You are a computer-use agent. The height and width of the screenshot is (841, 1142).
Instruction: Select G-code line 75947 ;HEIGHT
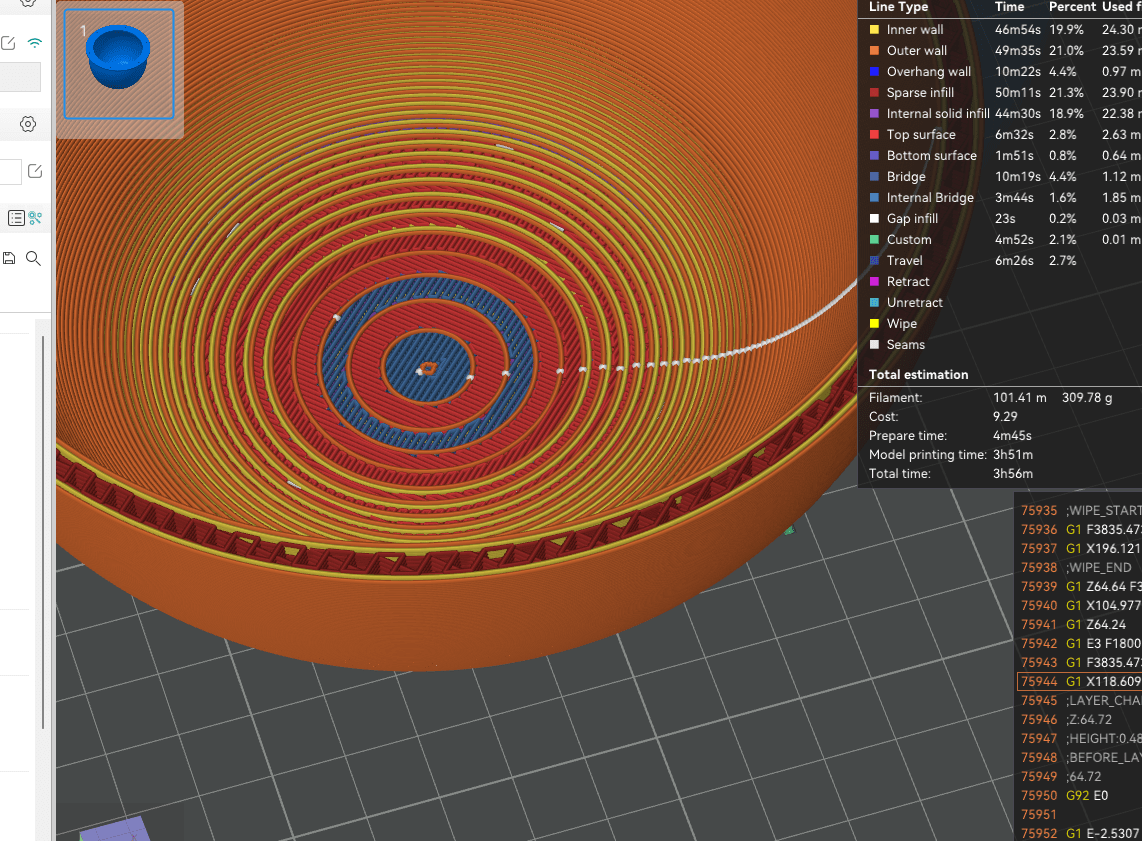click(x=1079, y=738)
